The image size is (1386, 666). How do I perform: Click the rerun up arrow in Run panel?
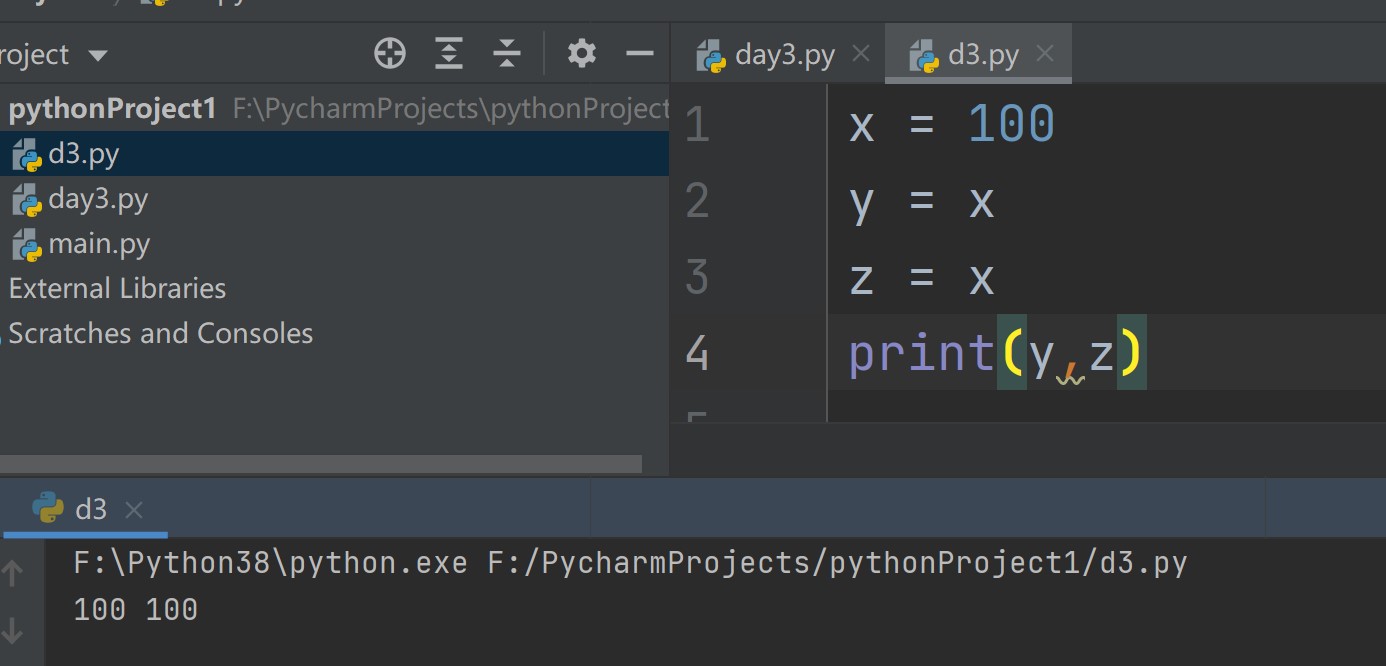[13, 573]
